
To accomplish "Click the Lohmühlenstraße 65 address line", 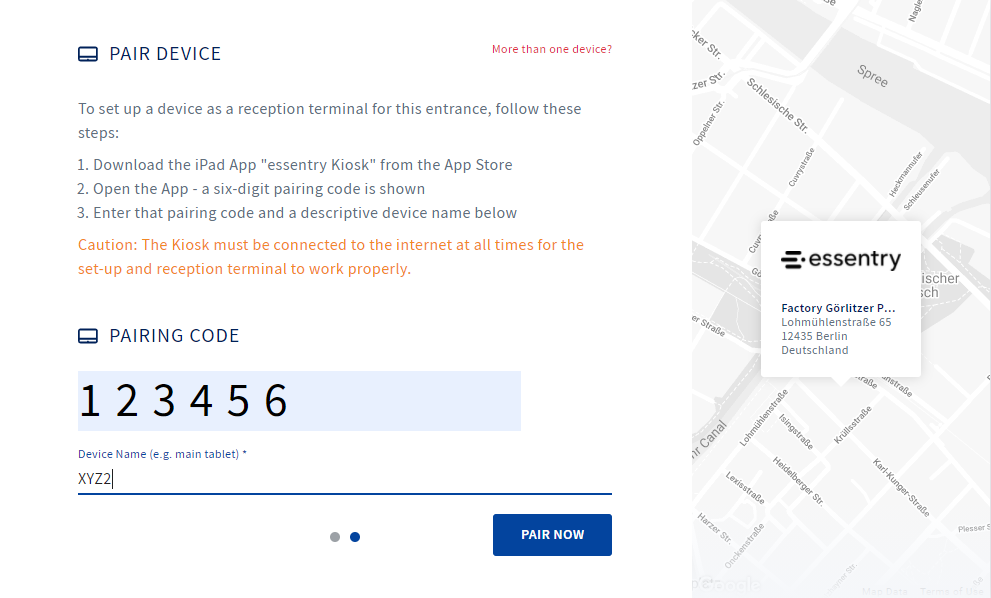I will pos(836,322).
